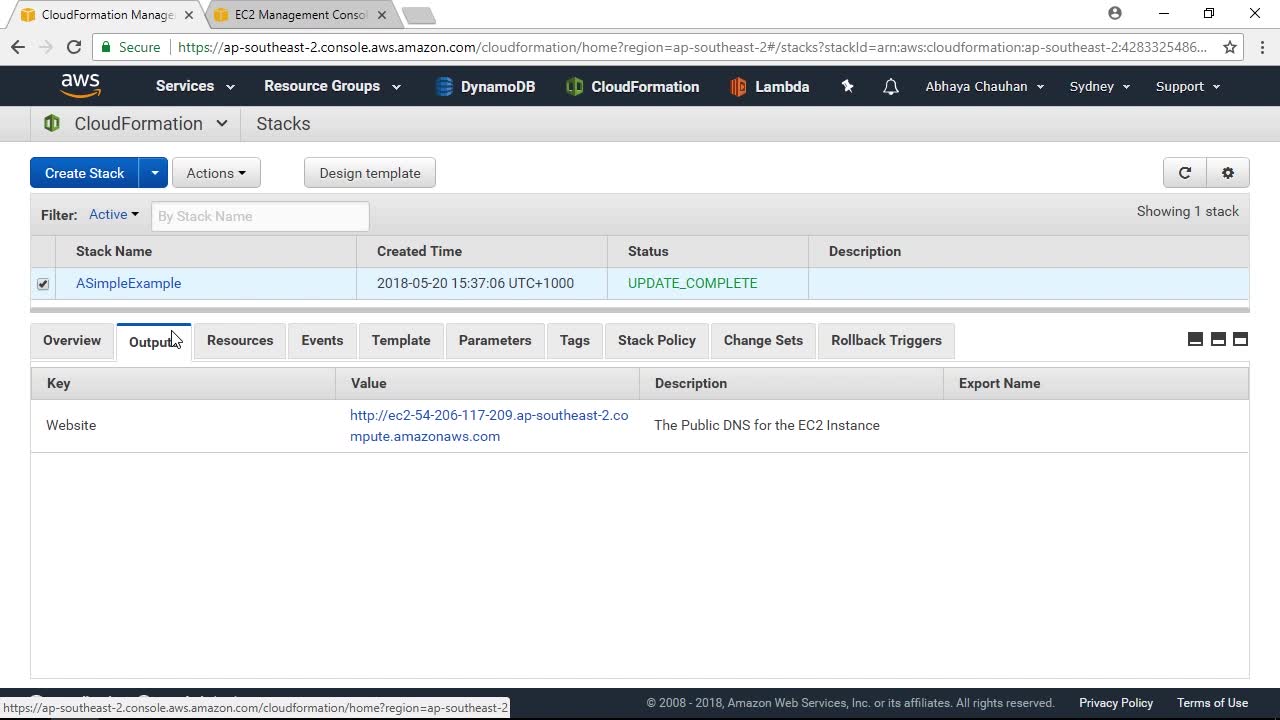Viewport: 1280px width, 720px height.
Task: Open the EC2 public DNS website link
Action: tap(489, 425)
